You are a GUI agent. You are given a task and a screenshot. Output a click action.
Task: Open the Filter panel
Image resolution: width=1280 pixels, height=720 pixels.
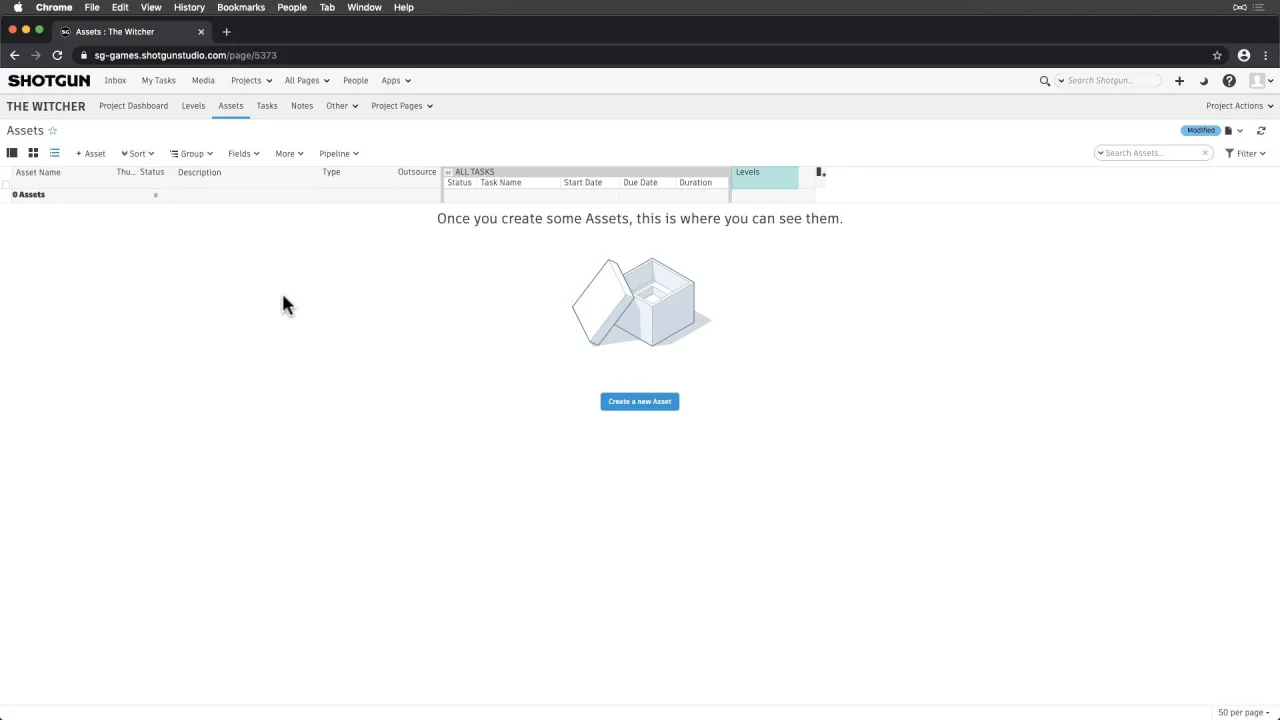(1245, 154)
